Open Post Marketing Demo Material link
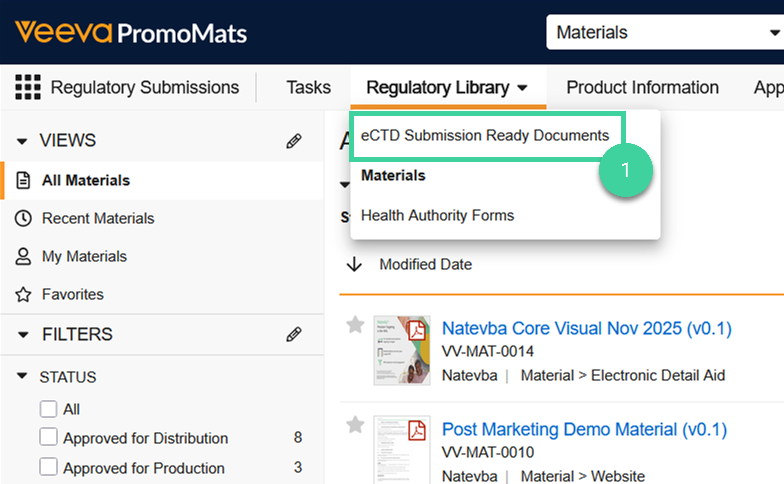Screen dimensions: 784x484 (x=584, y=429)
